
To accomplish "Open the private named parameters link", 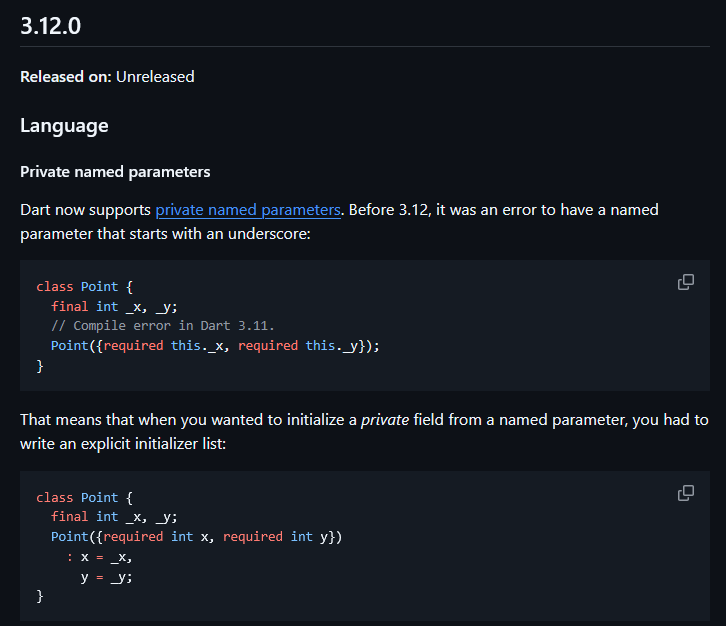I will click(248, 210).
